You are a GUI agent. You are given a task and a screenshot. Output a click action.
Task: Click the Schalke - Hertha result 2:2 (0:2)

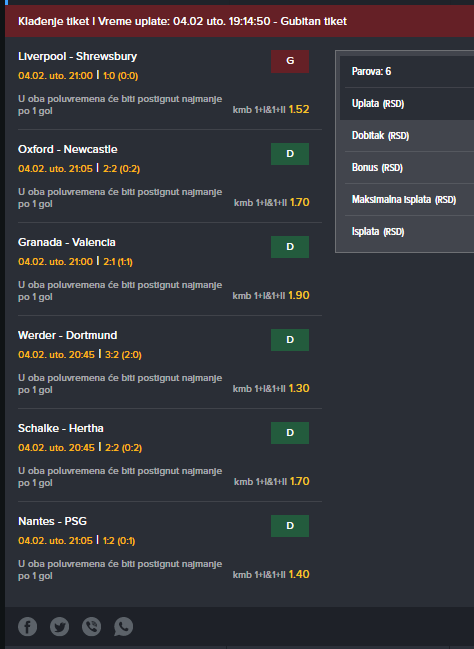point(123,448)
